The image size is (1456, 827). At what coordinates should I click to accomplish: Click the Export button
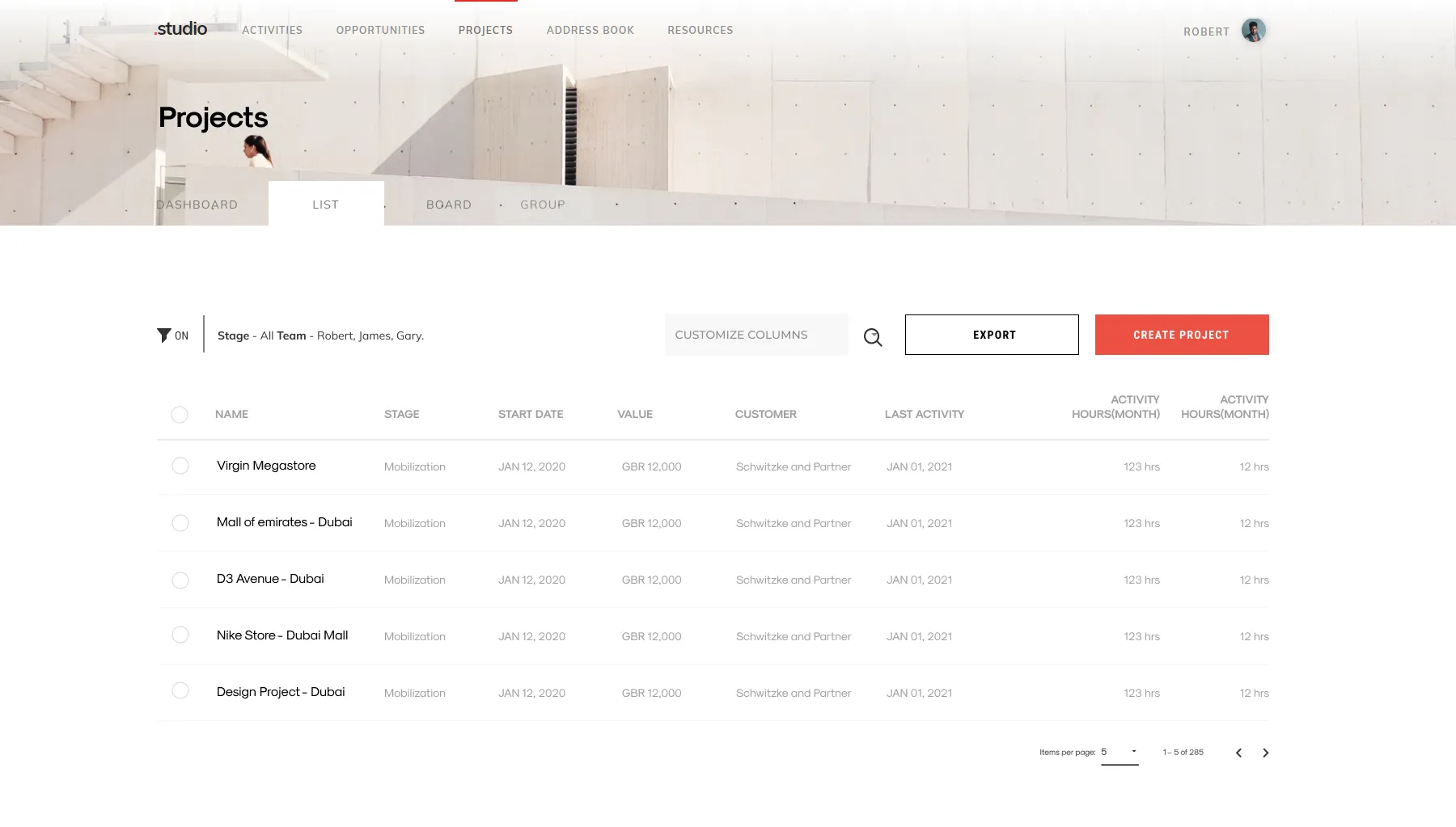pos(992,335)
